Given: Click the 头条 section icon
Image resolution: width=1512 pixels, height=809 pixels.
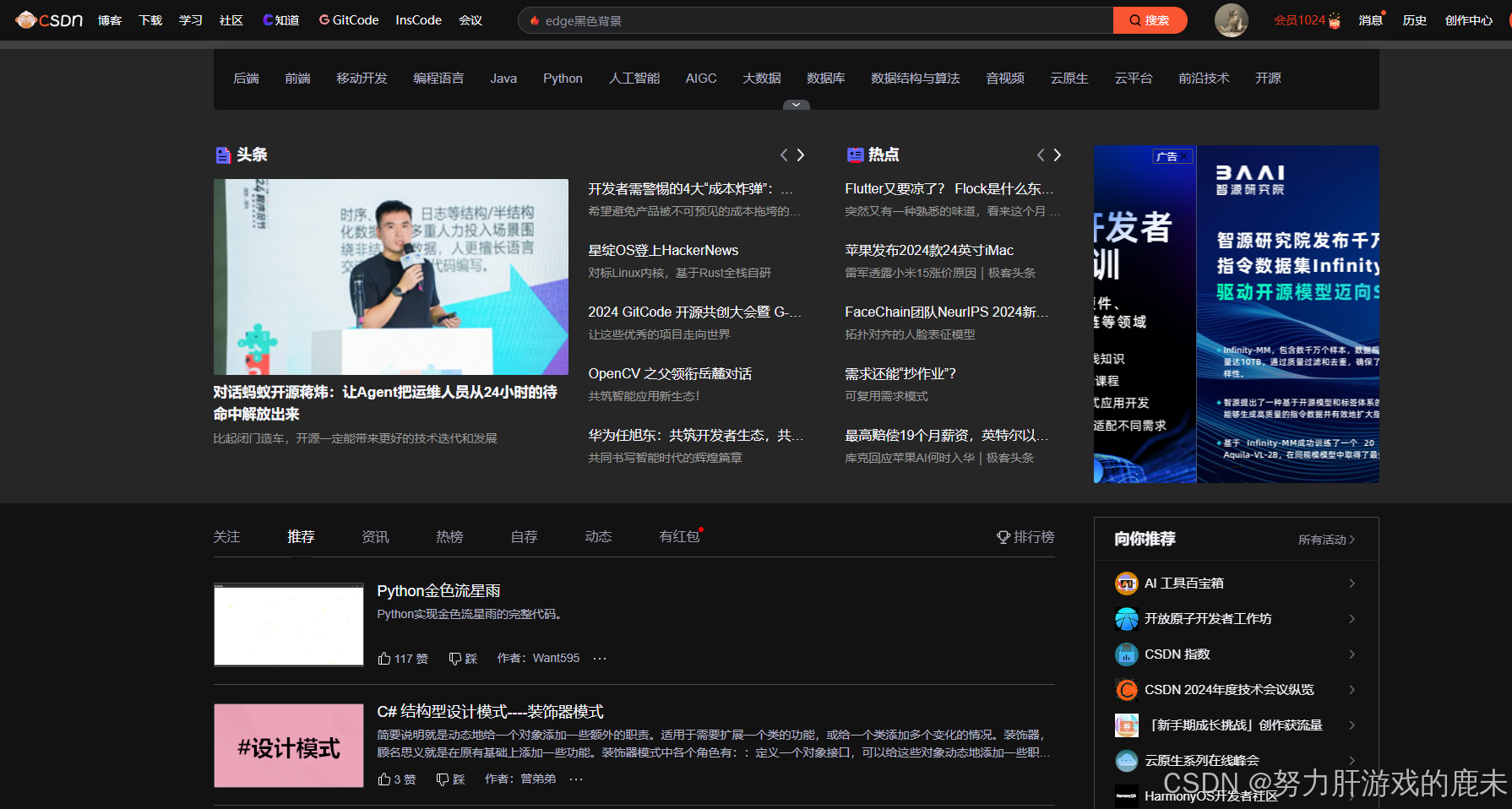Looking at the screenshot, I should [223, 155].
